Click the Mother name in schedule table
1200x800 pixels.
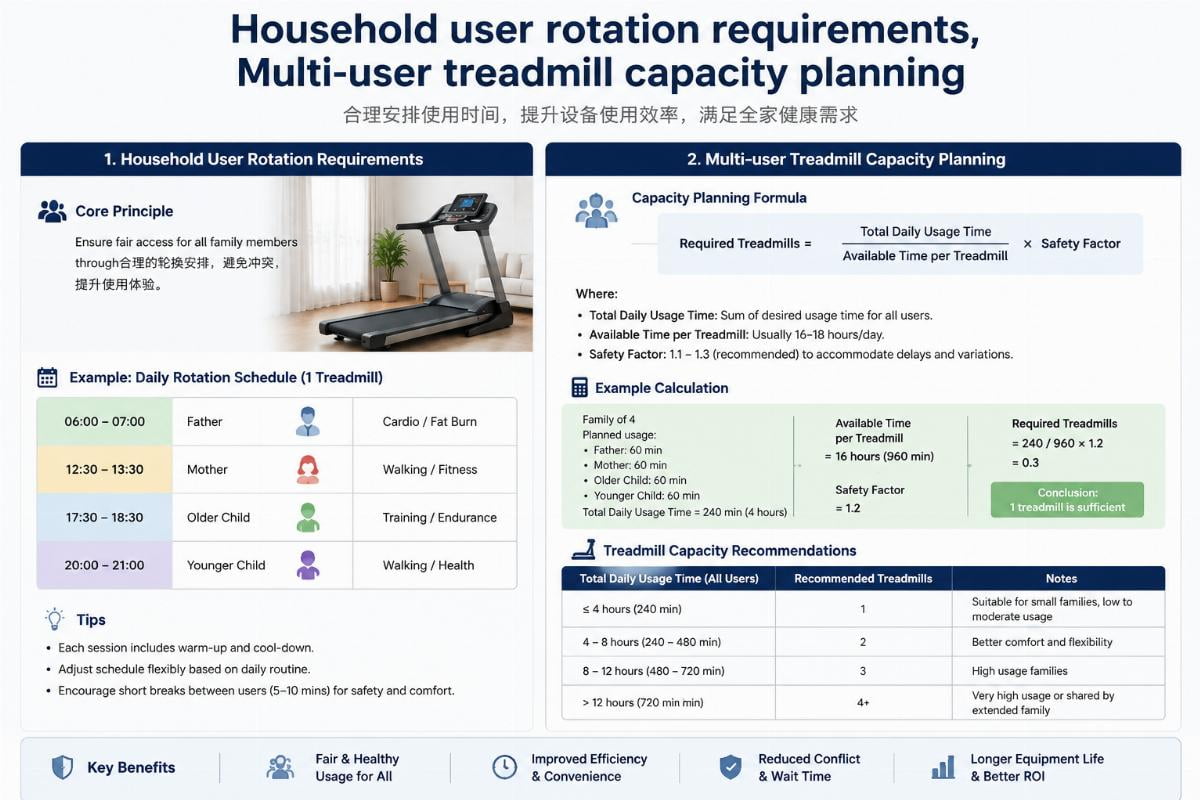[207, 469]
